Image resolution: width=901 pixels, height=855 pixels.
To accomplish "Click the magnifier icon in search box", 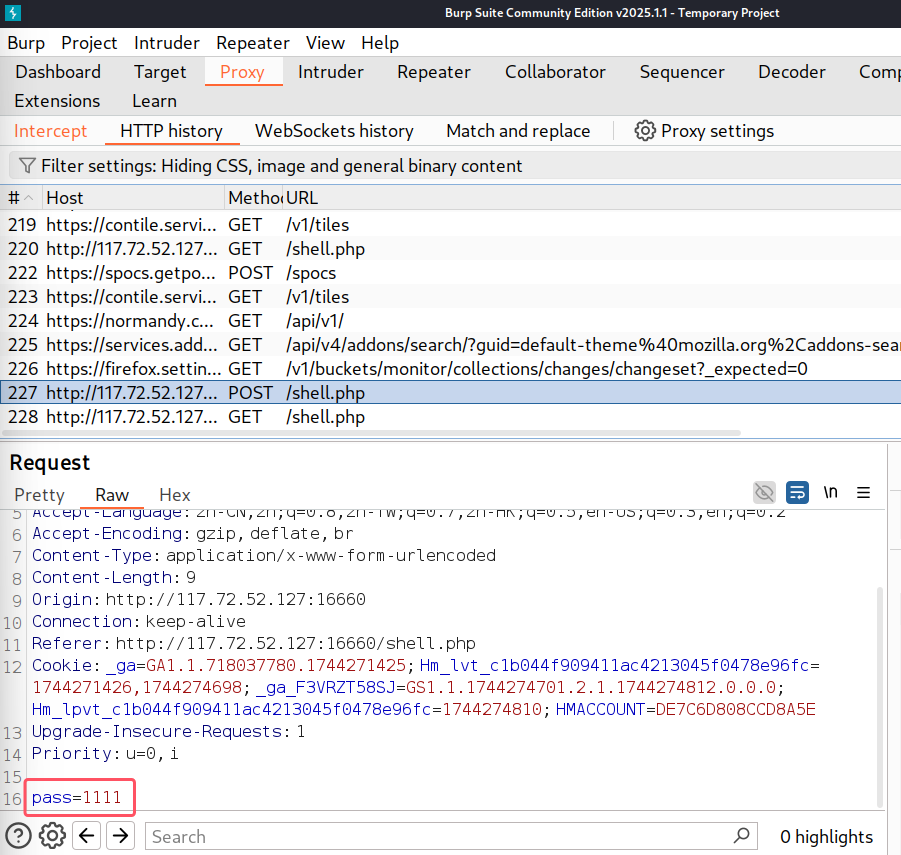I will (x=742, y=835).
